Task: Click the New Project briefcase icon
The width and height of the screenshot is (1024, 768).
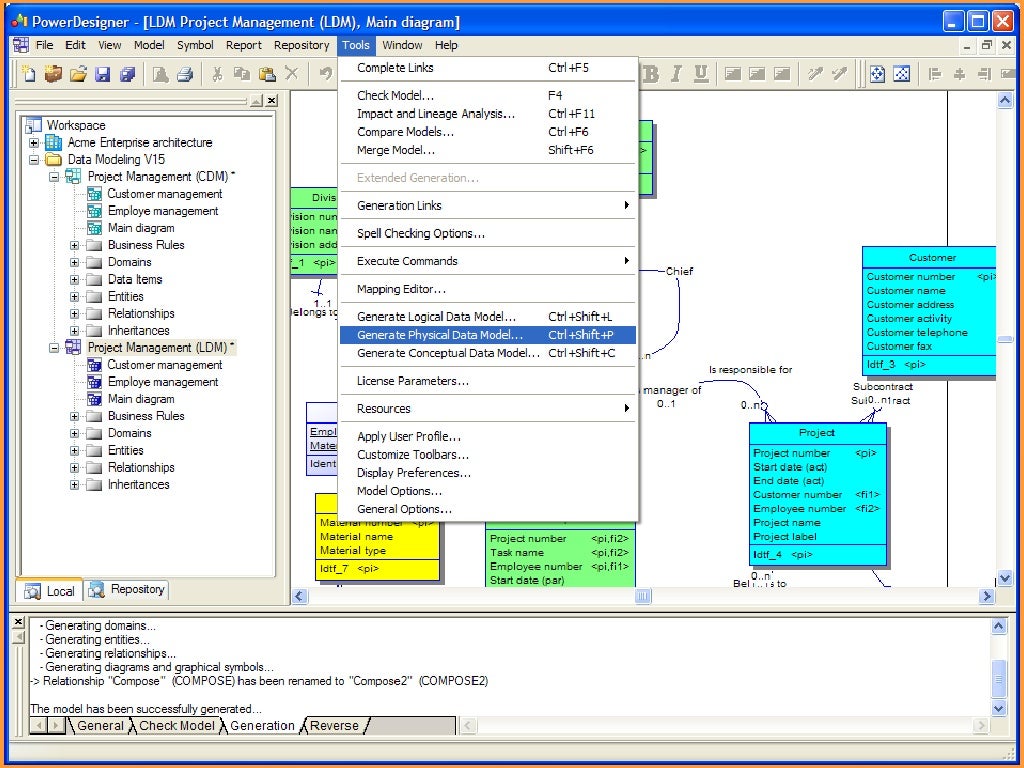Action: point(53,74)
